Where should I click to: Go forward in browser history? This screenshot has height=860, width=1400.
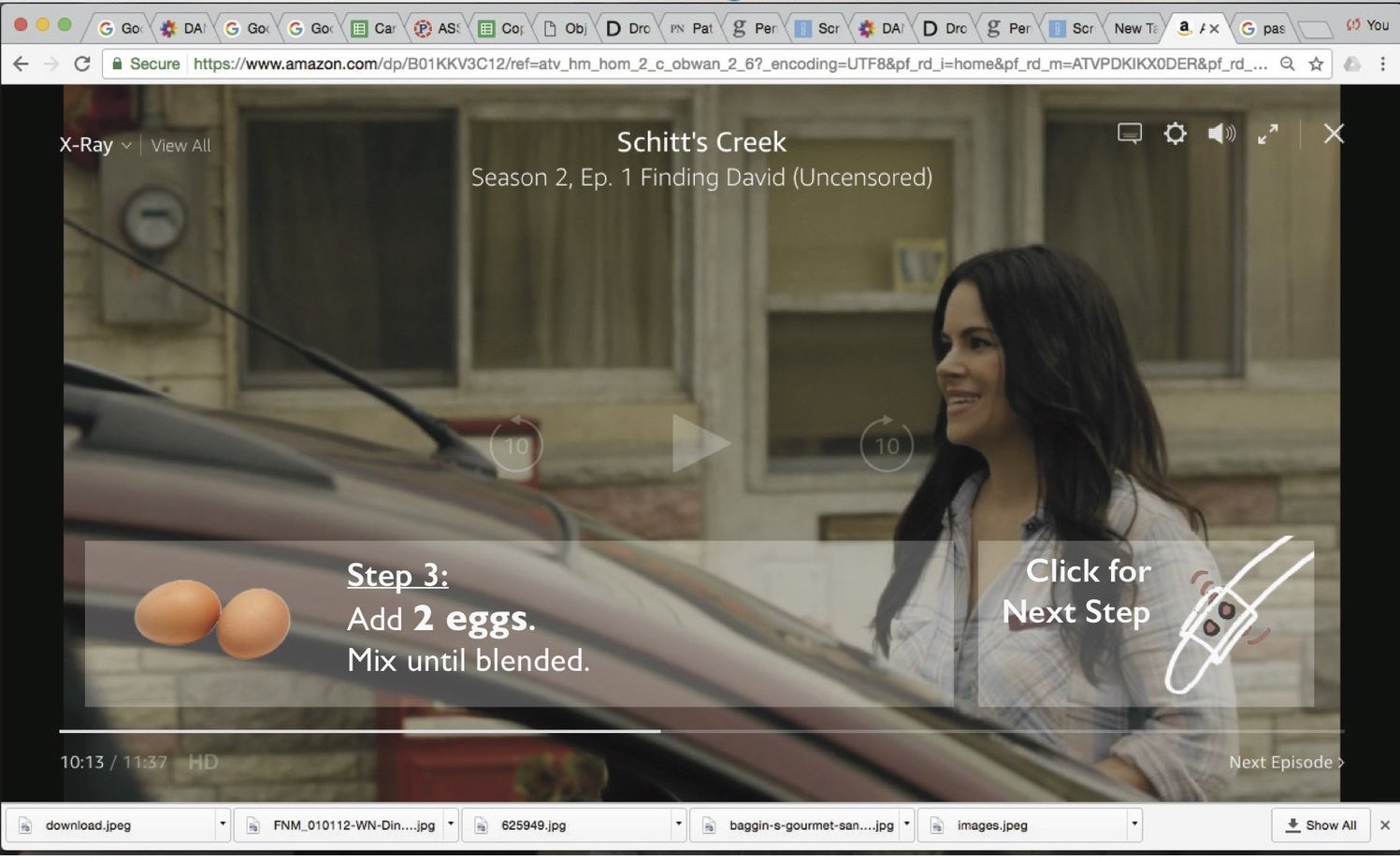51,64
